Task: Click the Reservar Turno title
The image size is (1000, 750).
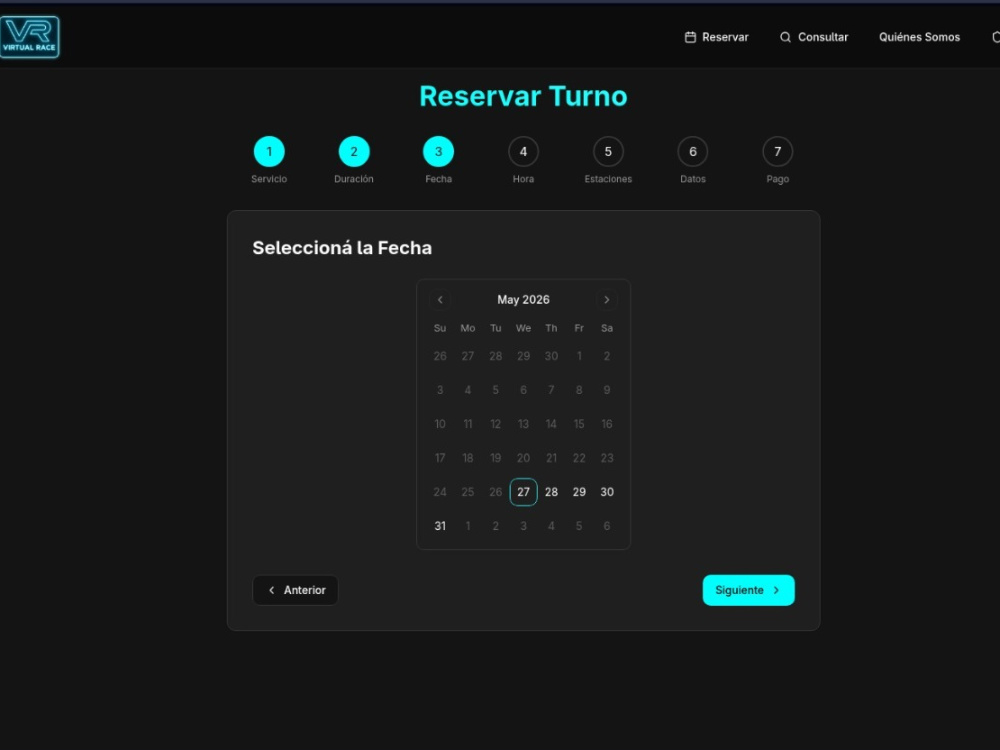Action: [524, 96]
